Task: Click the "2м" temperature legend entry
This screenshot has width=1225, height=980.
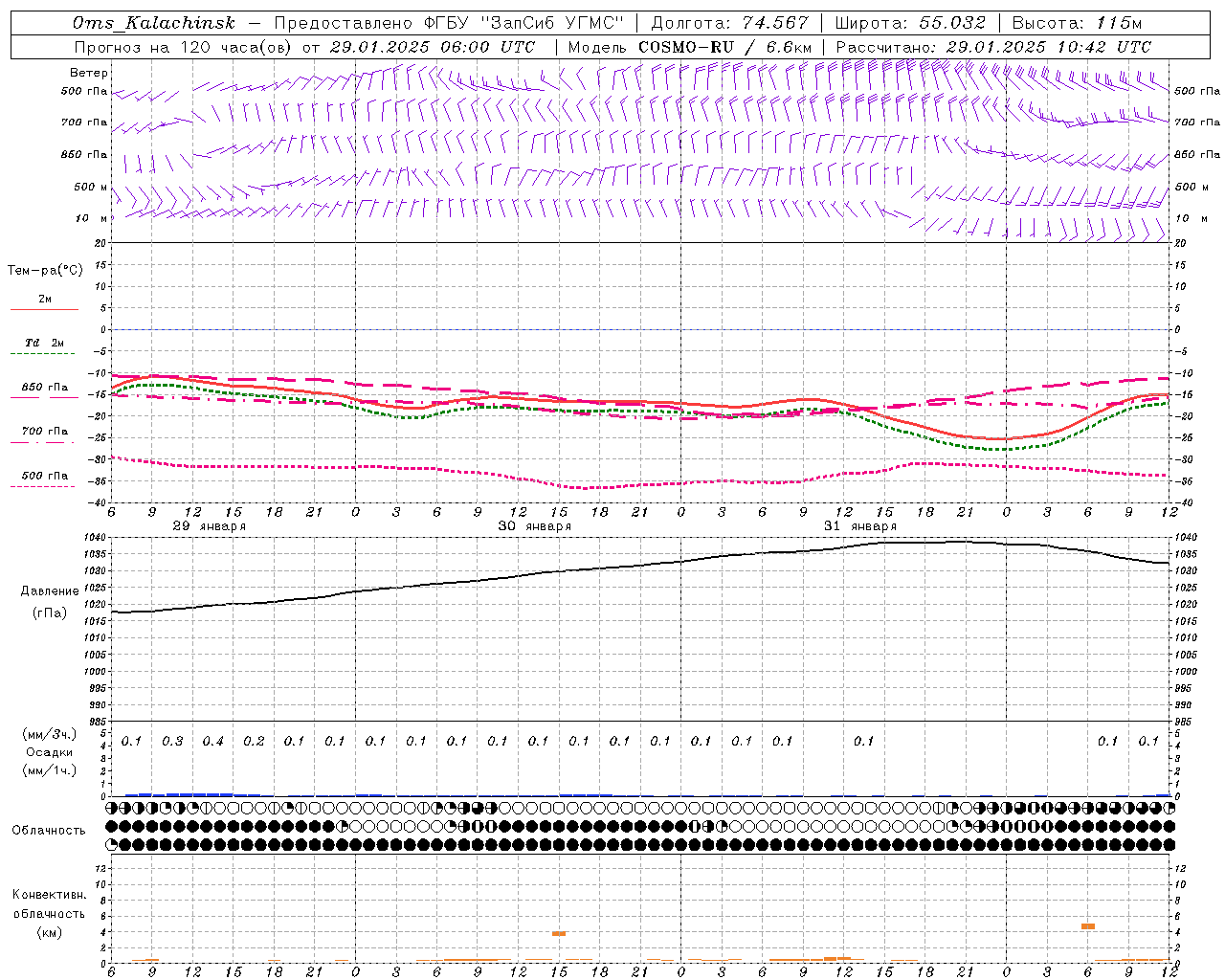Action: pyautogui.click(x=45, y=300)
